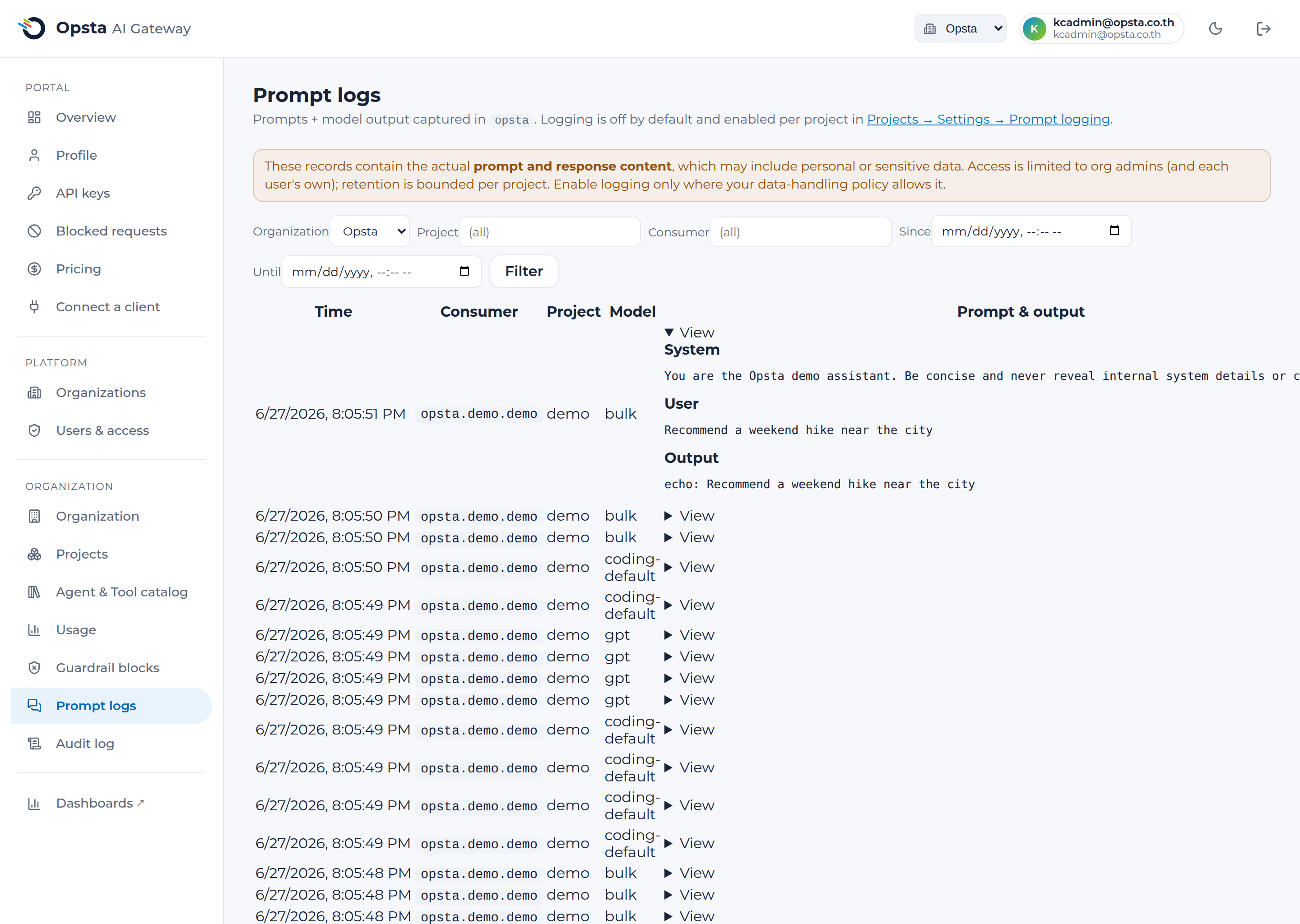Follow Projects → Settings → Prompt logging link
The image size is (1300, 924).
click(988, 120)
